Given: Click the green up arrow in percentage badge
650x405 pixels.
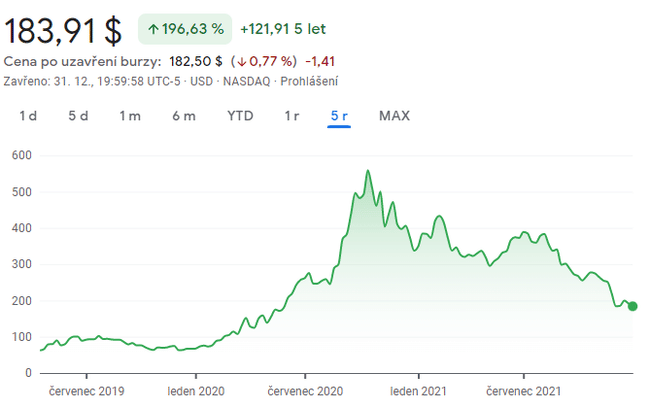Looking at the screenshot, I should pos(153,29).
